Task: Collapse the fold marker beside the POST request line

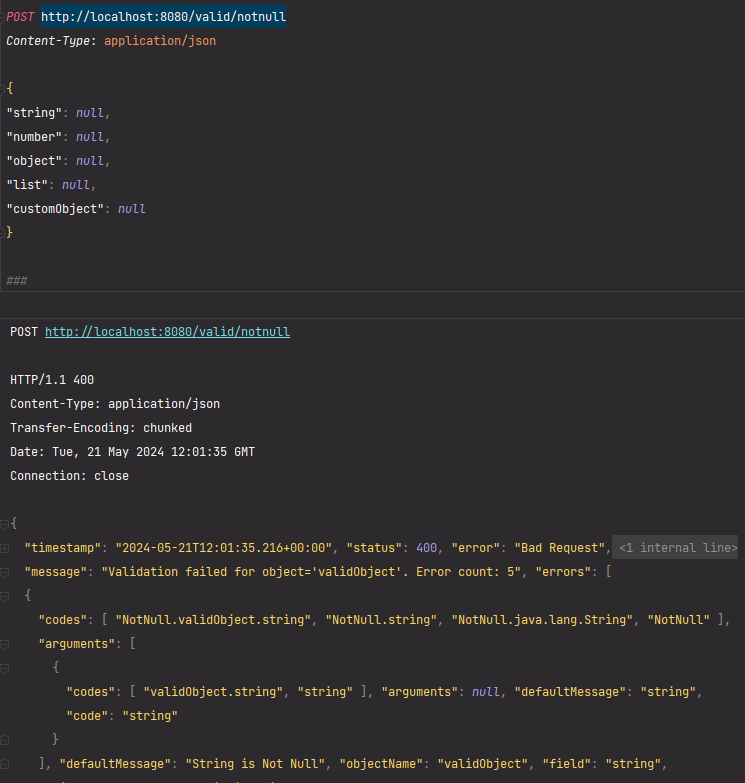Action: pyautogui.click(x=2, y=17)
